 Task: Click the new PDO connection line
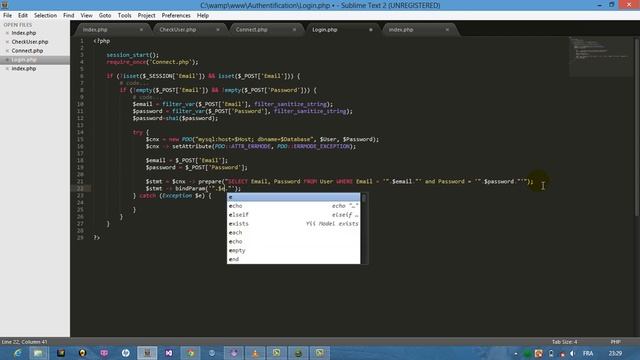pos(262,140)
